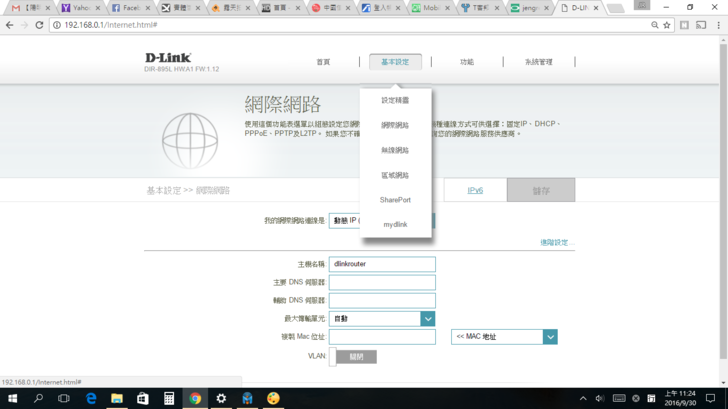Open File Explorer from the taskbar
Screen dimensions: 728x409
117,398
